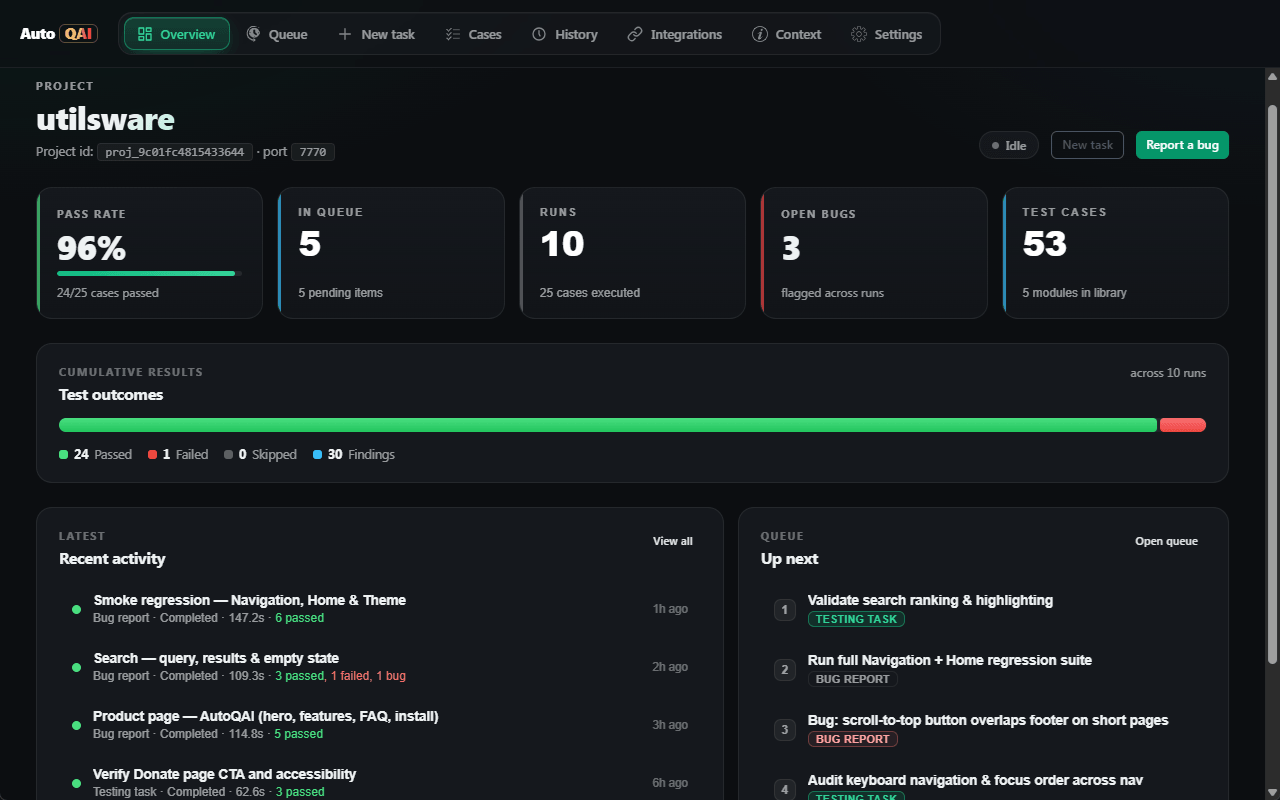Viewport: 1280px width, 800px height.
Task: Open the Overview tab
Action: pos(177,34)
